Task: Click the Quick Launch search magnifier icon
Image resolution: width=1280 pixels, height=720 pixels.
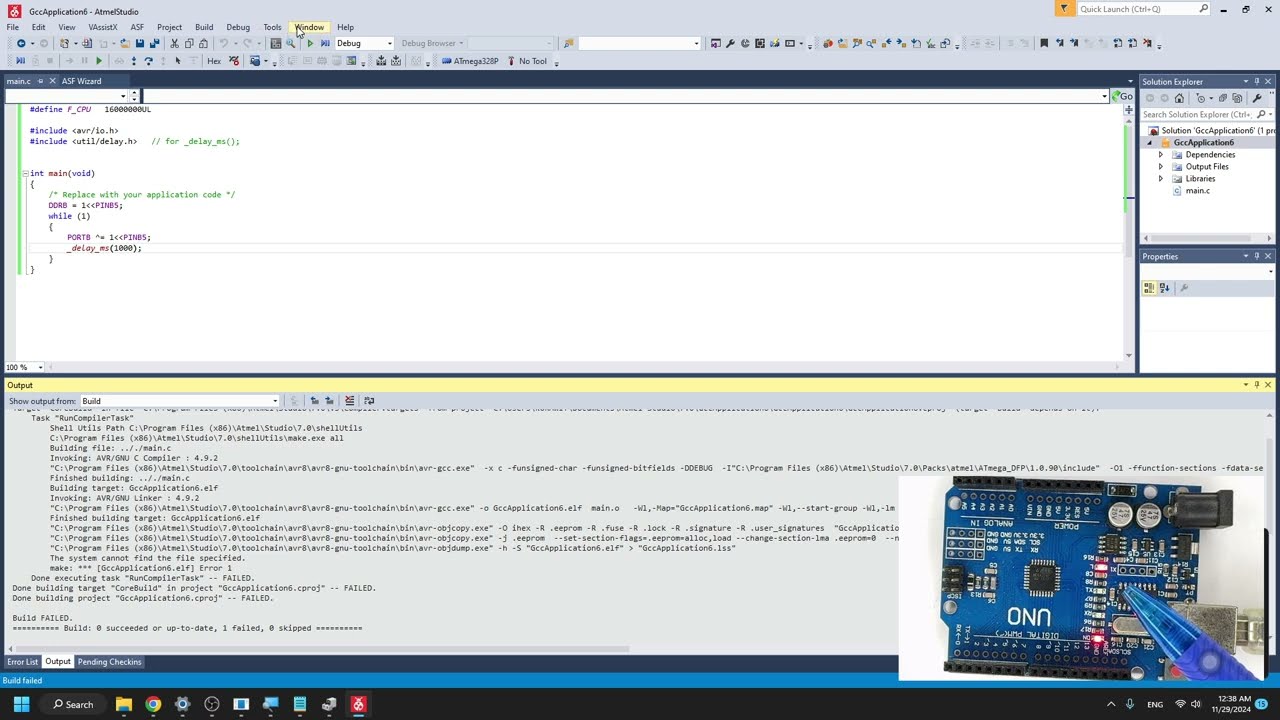Action: pos(1203,9)
